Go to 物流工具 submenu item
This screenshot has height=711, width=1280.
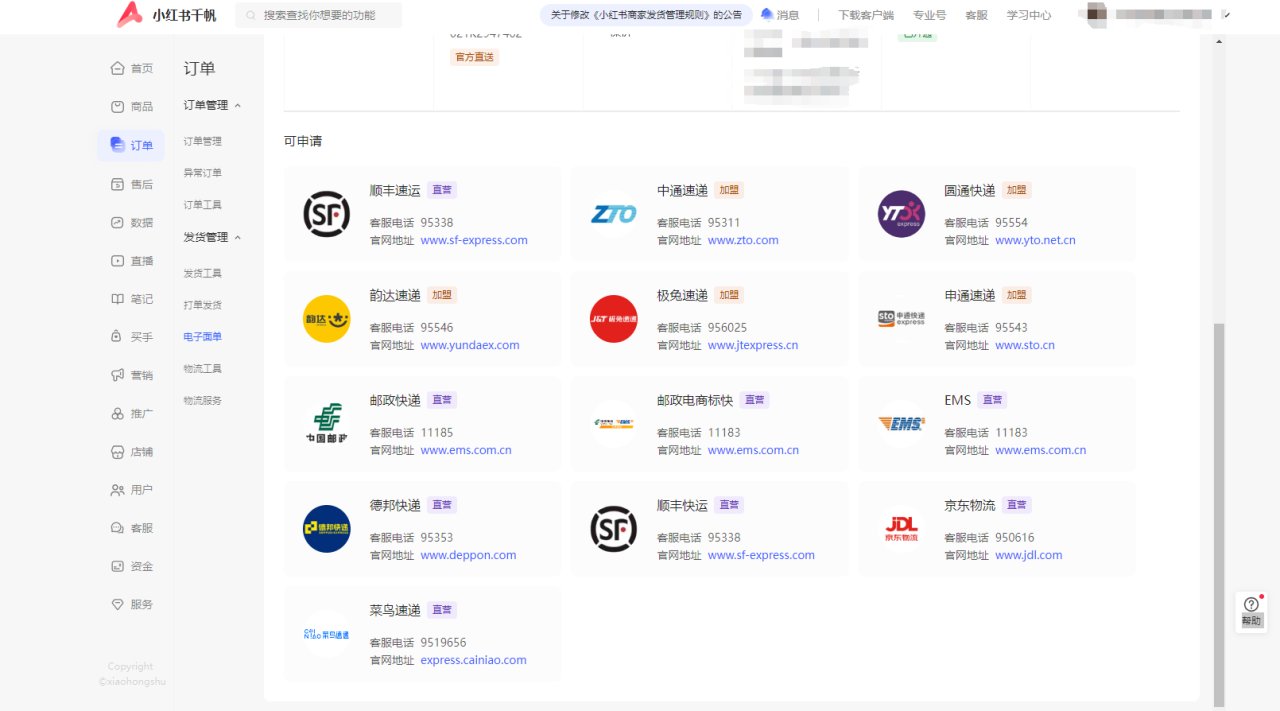coord(203,369)
